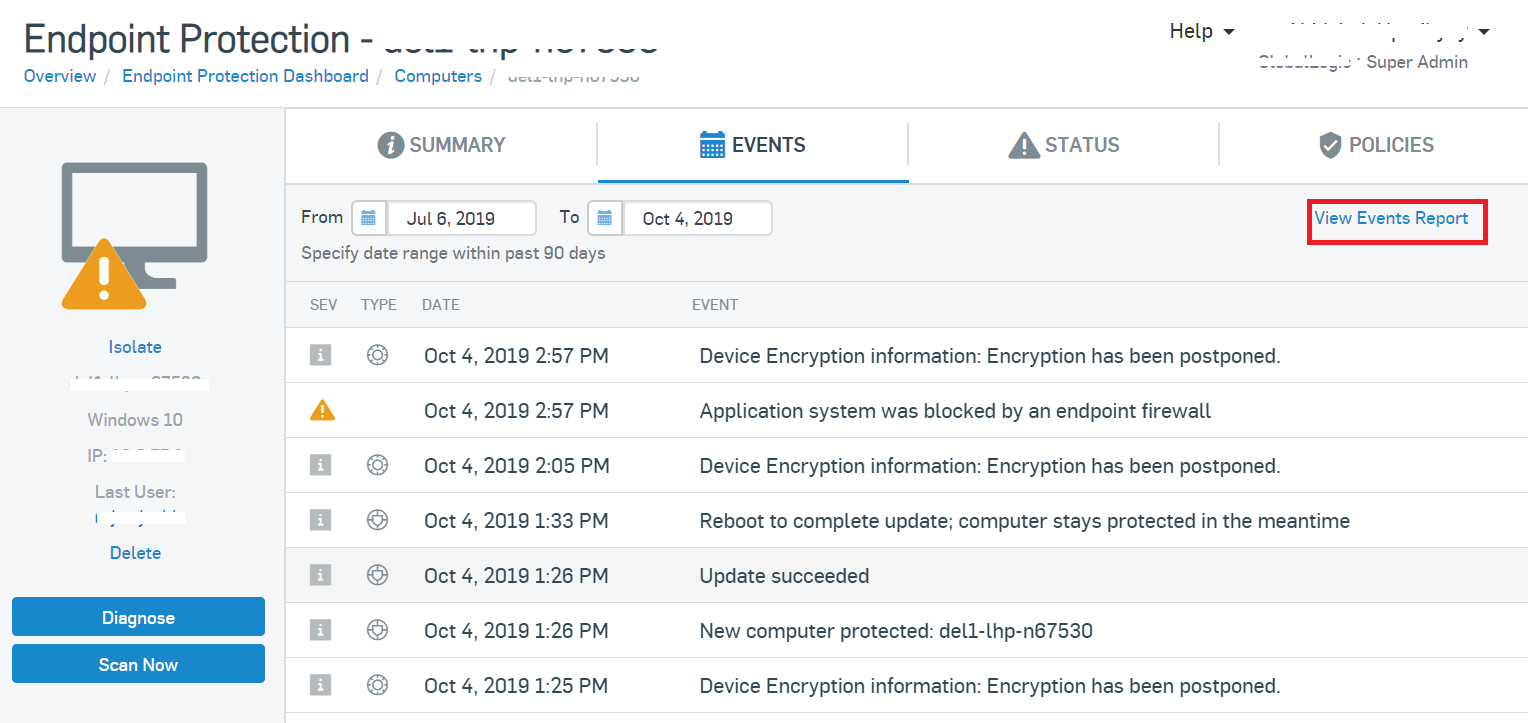Open Endpoint Protection Dashboard breadcrumb
Image resolution: width=1528 pixels, height=723 pixels.
(245, 76)
